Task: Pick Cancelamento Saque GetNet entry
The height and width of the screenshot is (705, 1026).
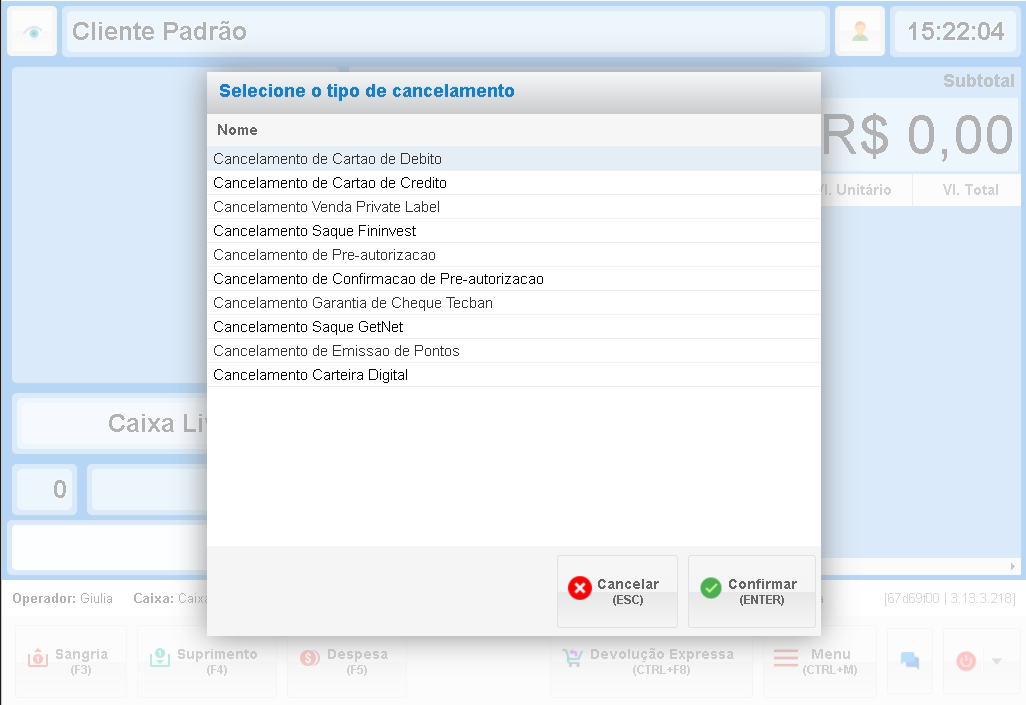Action: point(514,327)
